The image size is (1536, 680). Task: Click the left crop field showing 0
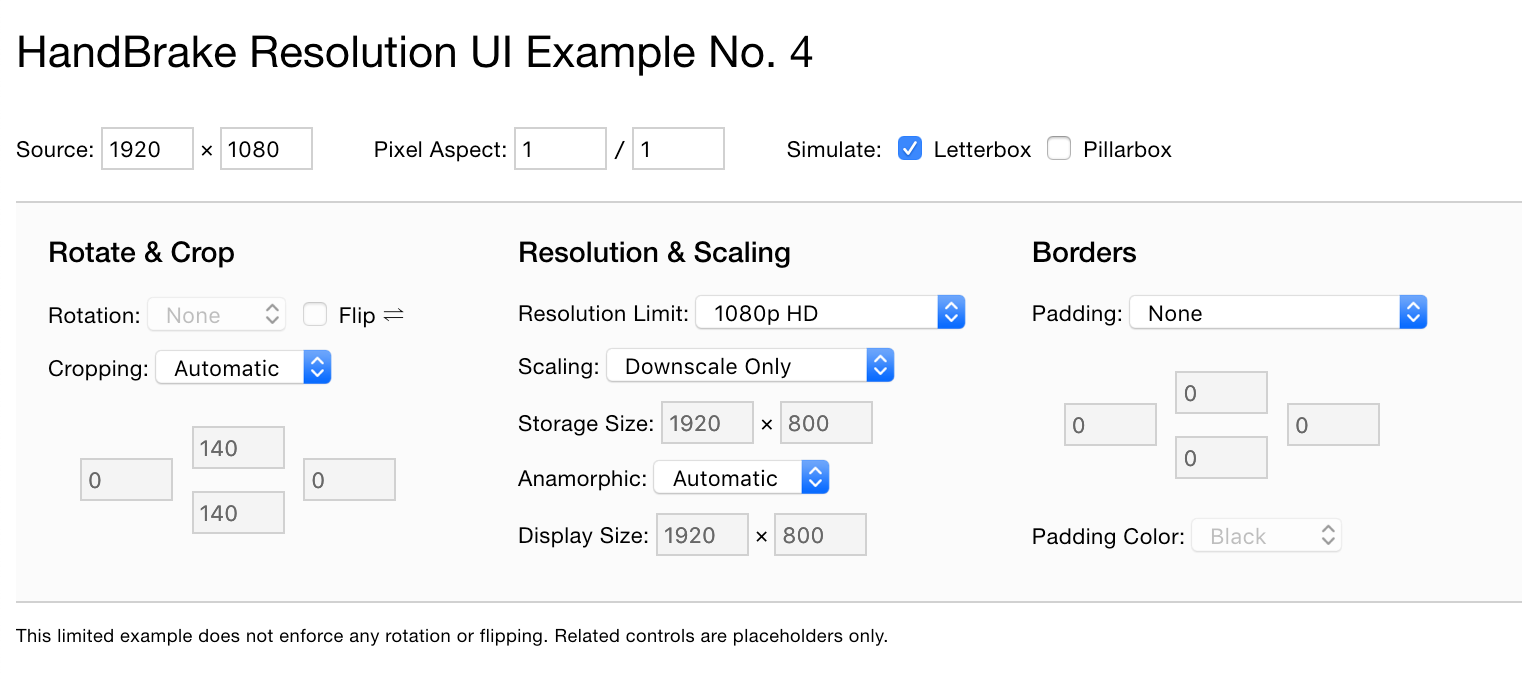click(x=126, y=480)
